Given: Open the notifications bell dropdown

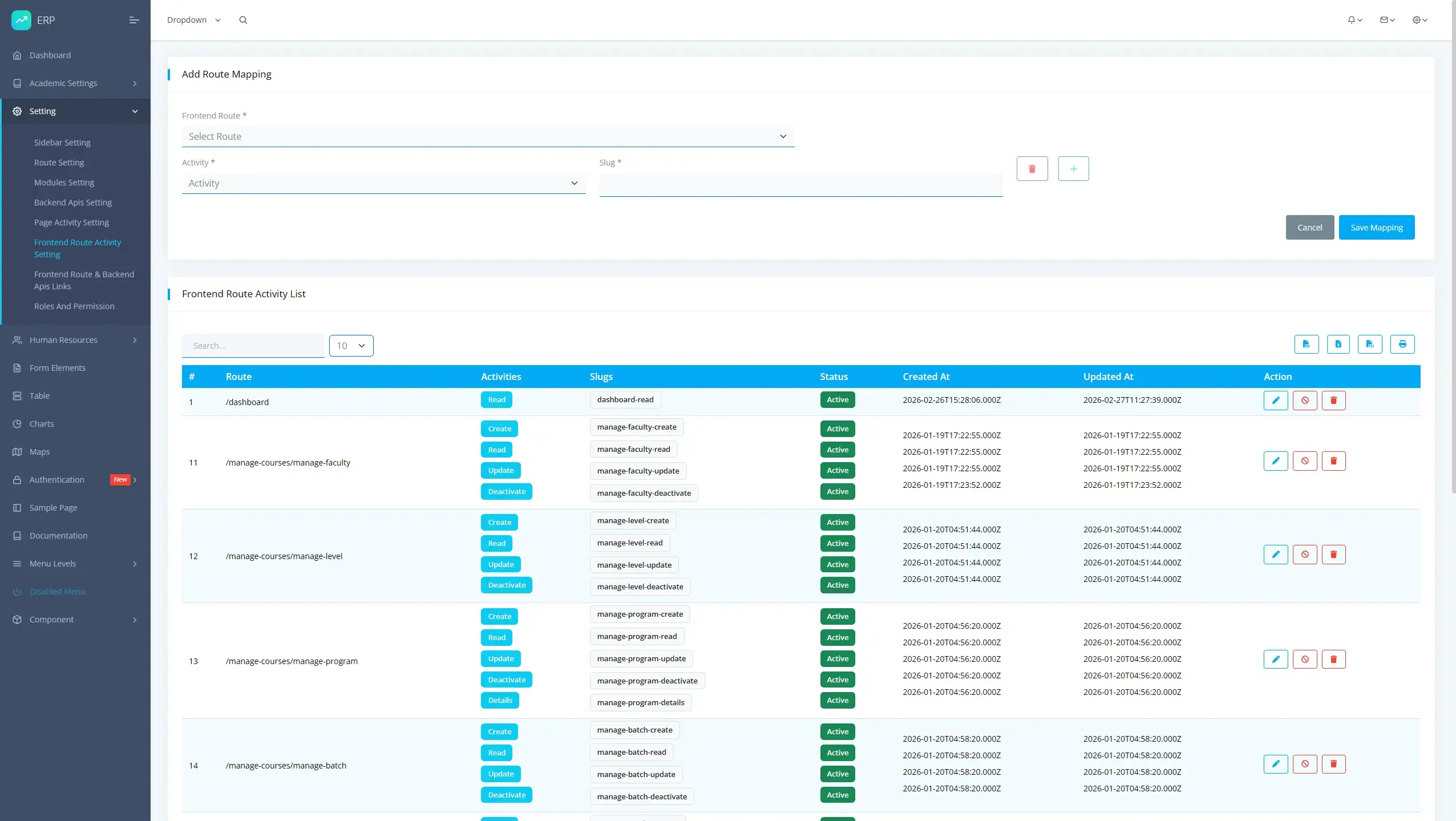Looking at the screenshot, I should click(1355, 20).
